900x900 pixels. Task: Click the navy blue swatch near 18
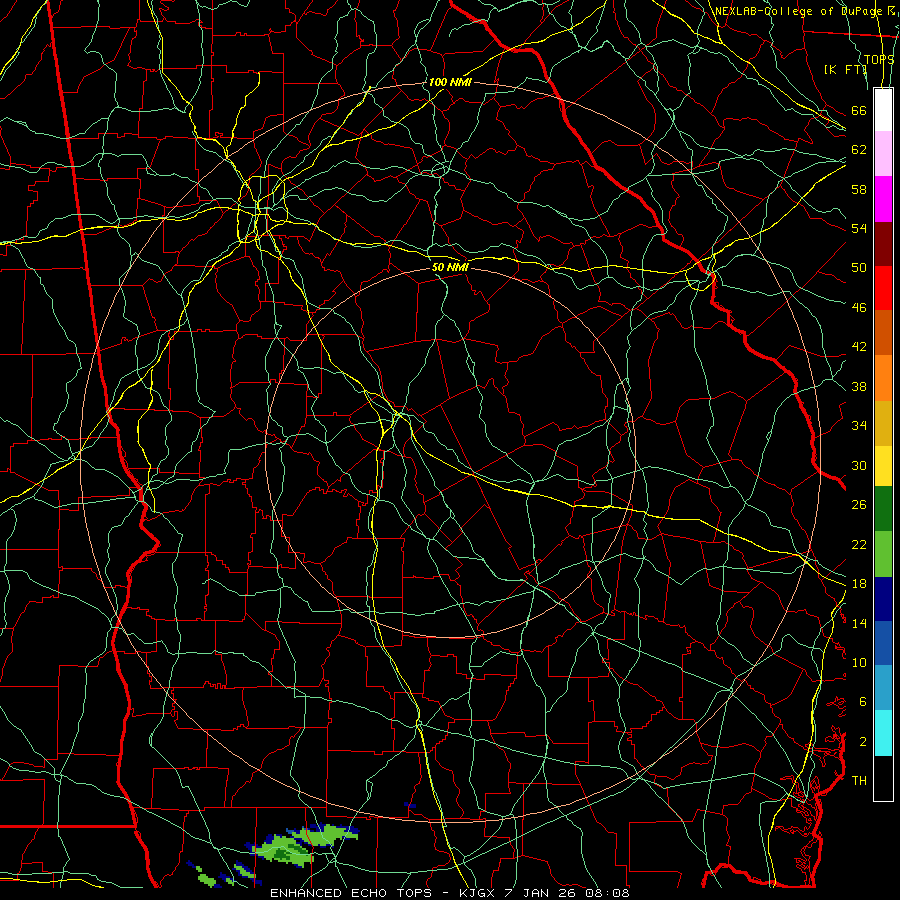coord(883,599)
